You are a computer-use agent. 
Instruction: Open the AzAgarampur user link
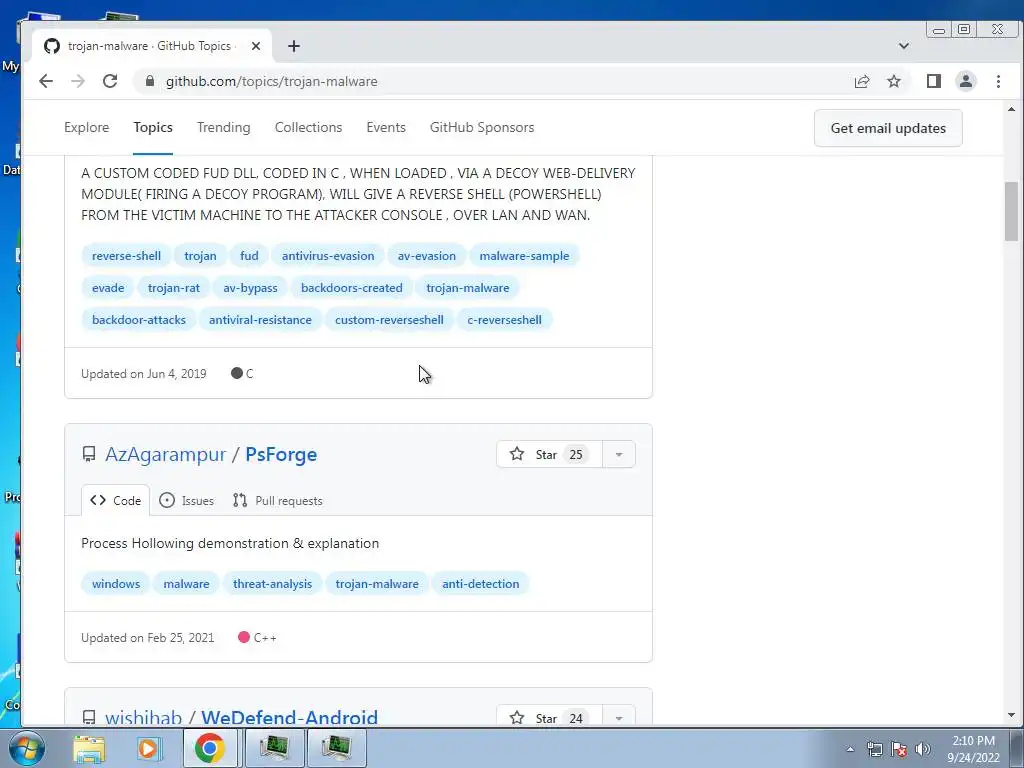pos(165,455)
